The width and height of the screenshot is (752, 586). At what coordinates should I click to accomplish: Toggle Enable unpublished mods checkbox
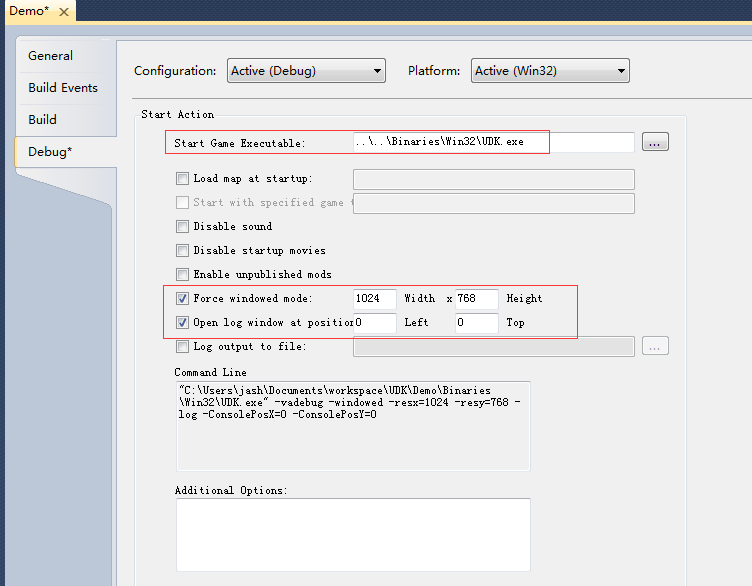(182, 275)
